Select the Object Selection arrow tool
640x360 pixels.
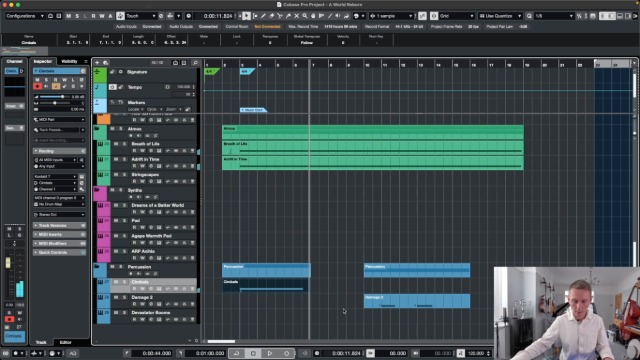[246, 16]
